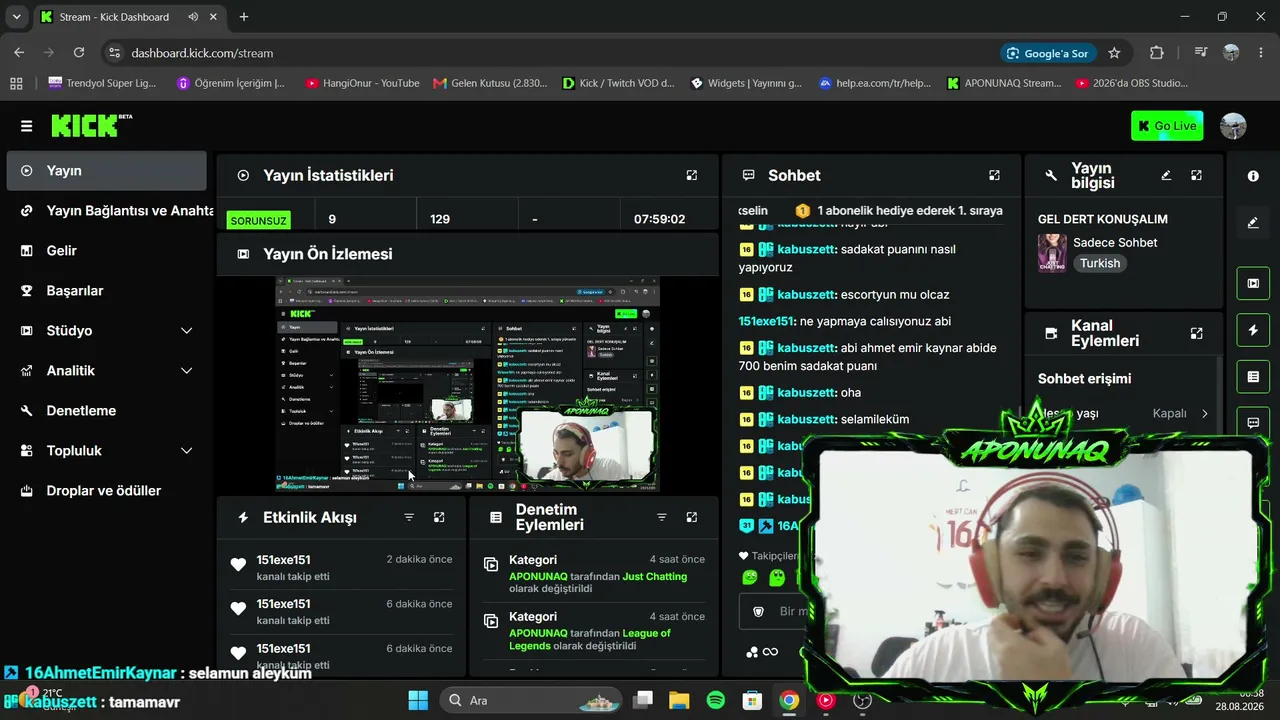Open the Windows Start menu
The image size is (1280, 720).
418,700
